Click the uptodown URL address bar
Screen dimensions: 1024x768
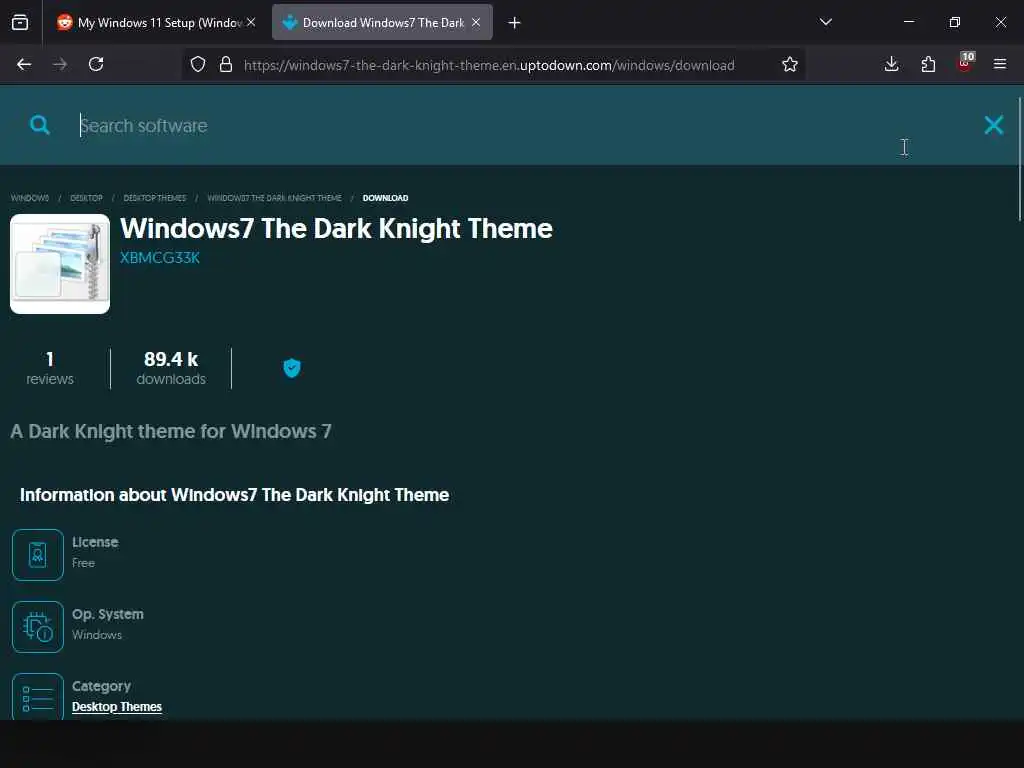click(489, 65)
